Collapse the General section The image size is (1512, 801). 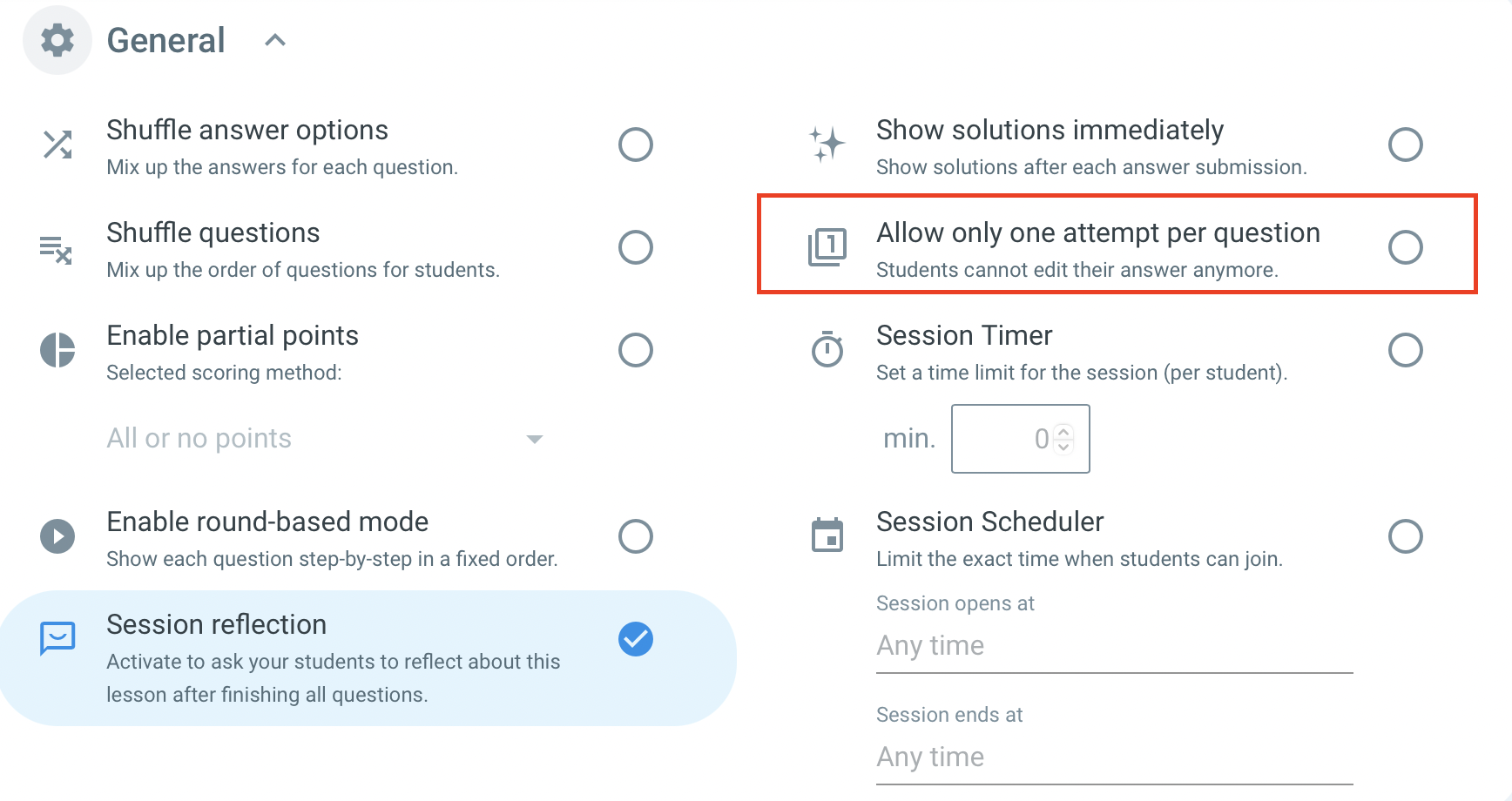click(x=275, y=39)
